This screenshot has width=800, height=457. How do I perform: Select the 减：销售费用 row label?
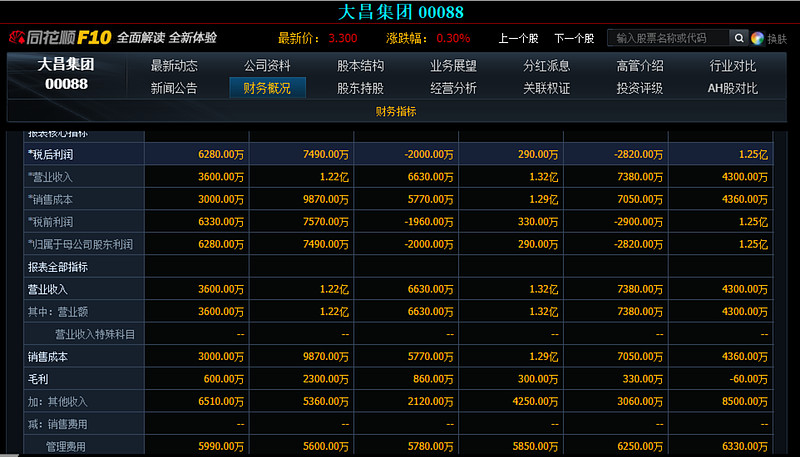58,424
